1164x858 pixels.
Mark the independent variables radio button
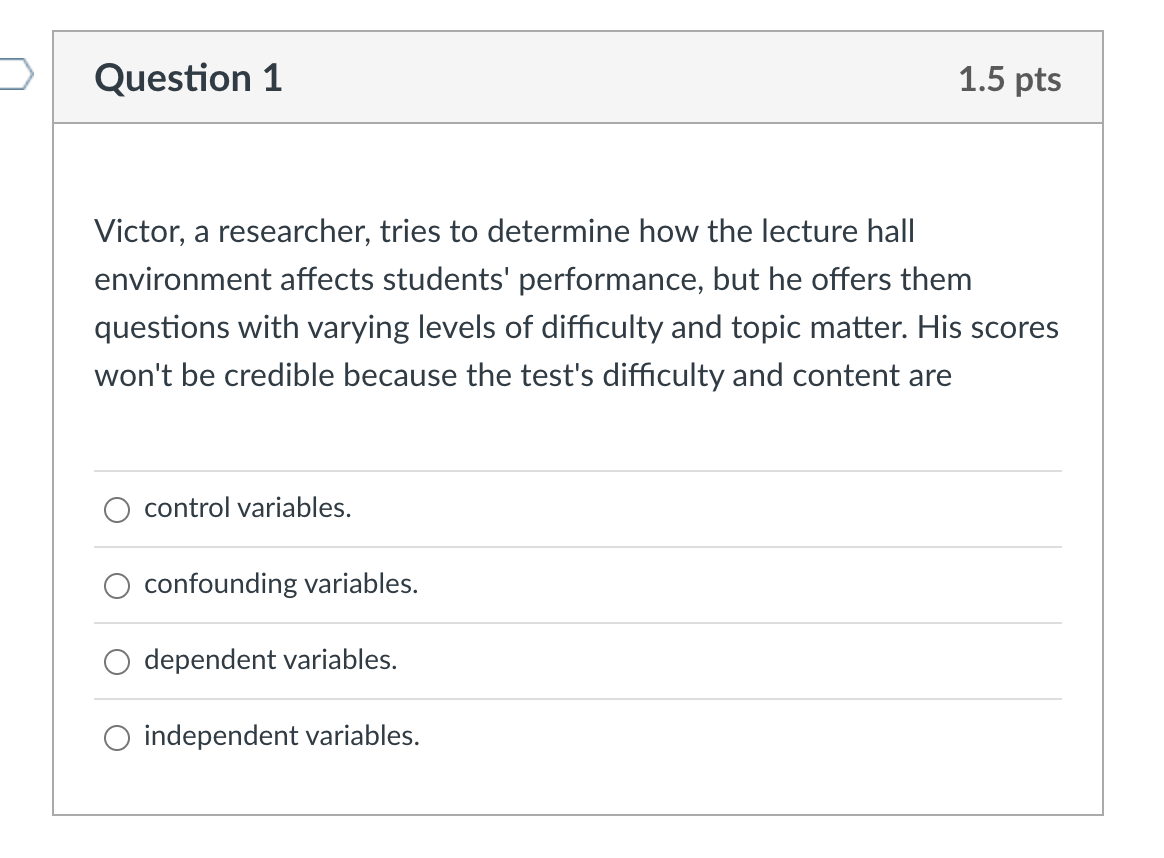pos(117,738)
